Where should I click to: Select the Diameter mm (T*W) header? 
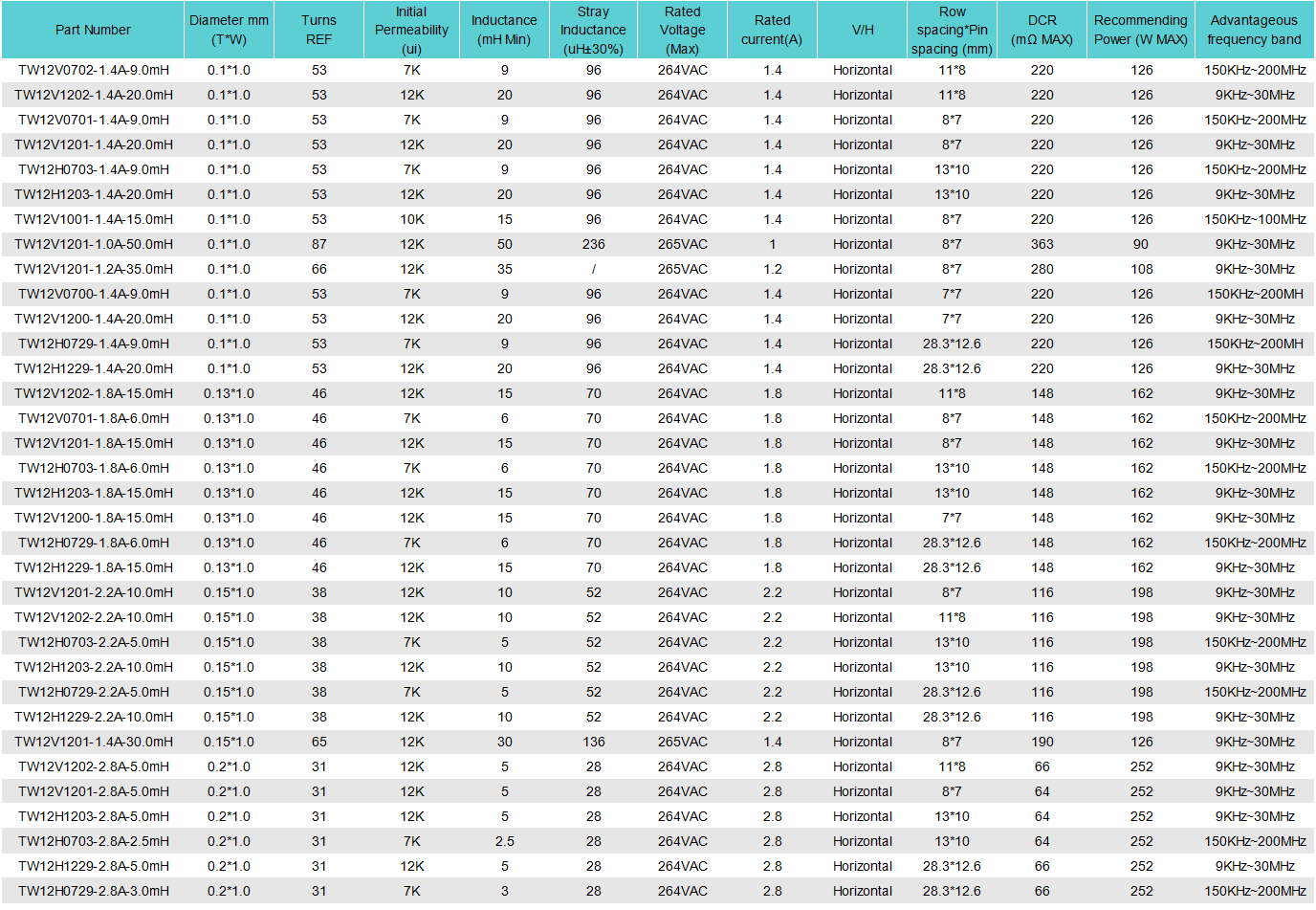[x=229, y=30]
